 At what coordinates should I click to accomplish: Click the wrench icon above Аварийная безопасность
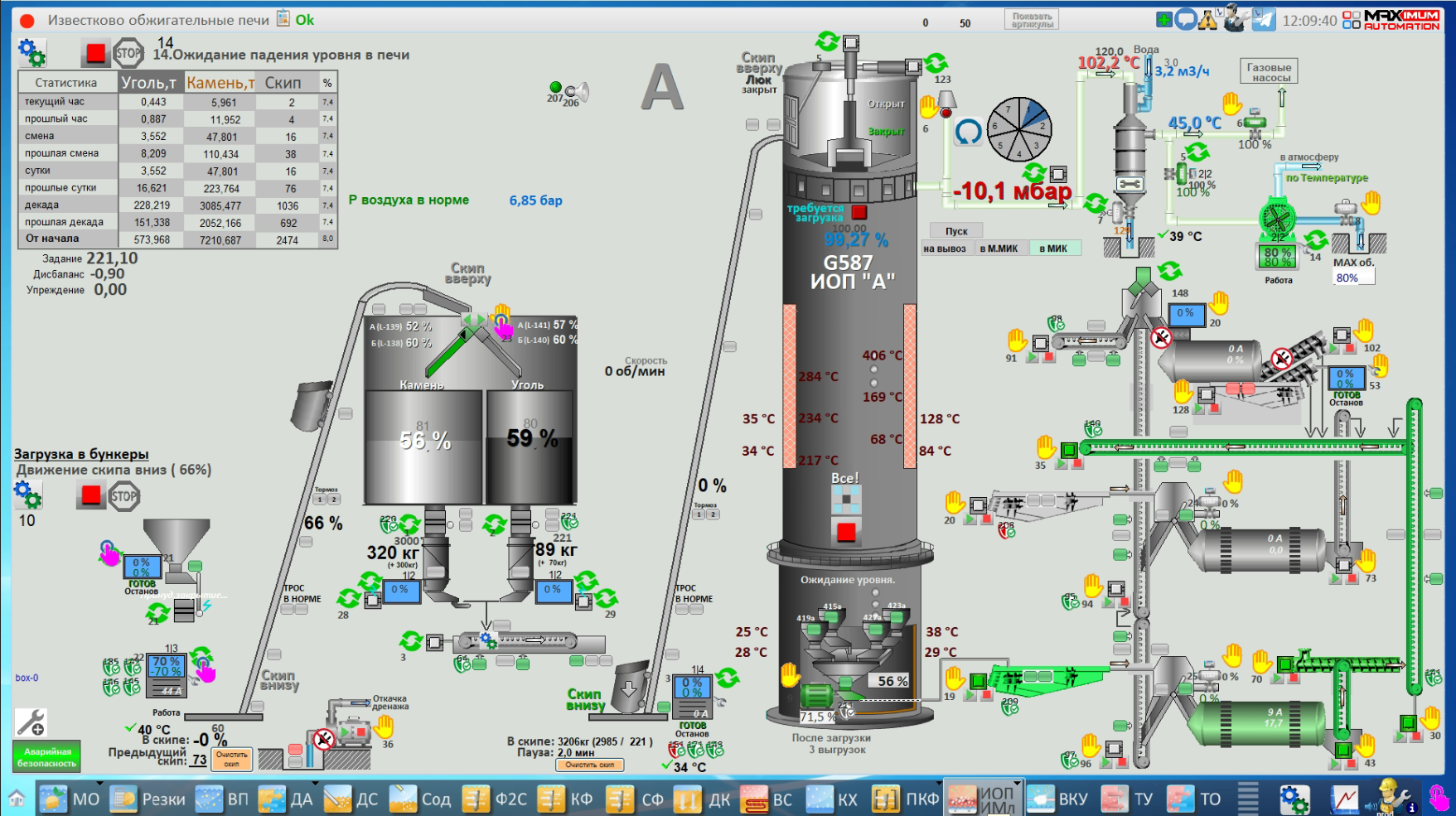click(x=31, y=722)
